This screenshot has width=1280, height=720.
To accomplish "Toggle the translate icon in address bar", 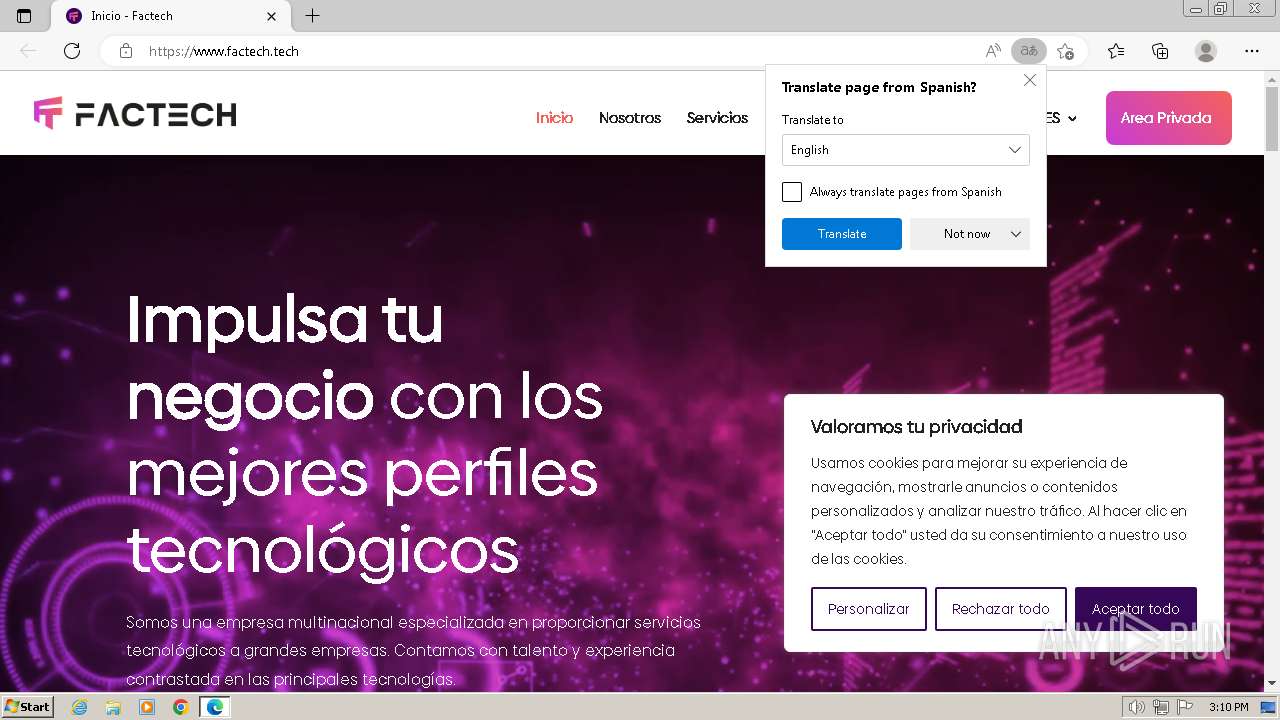I will (1029, 51).
